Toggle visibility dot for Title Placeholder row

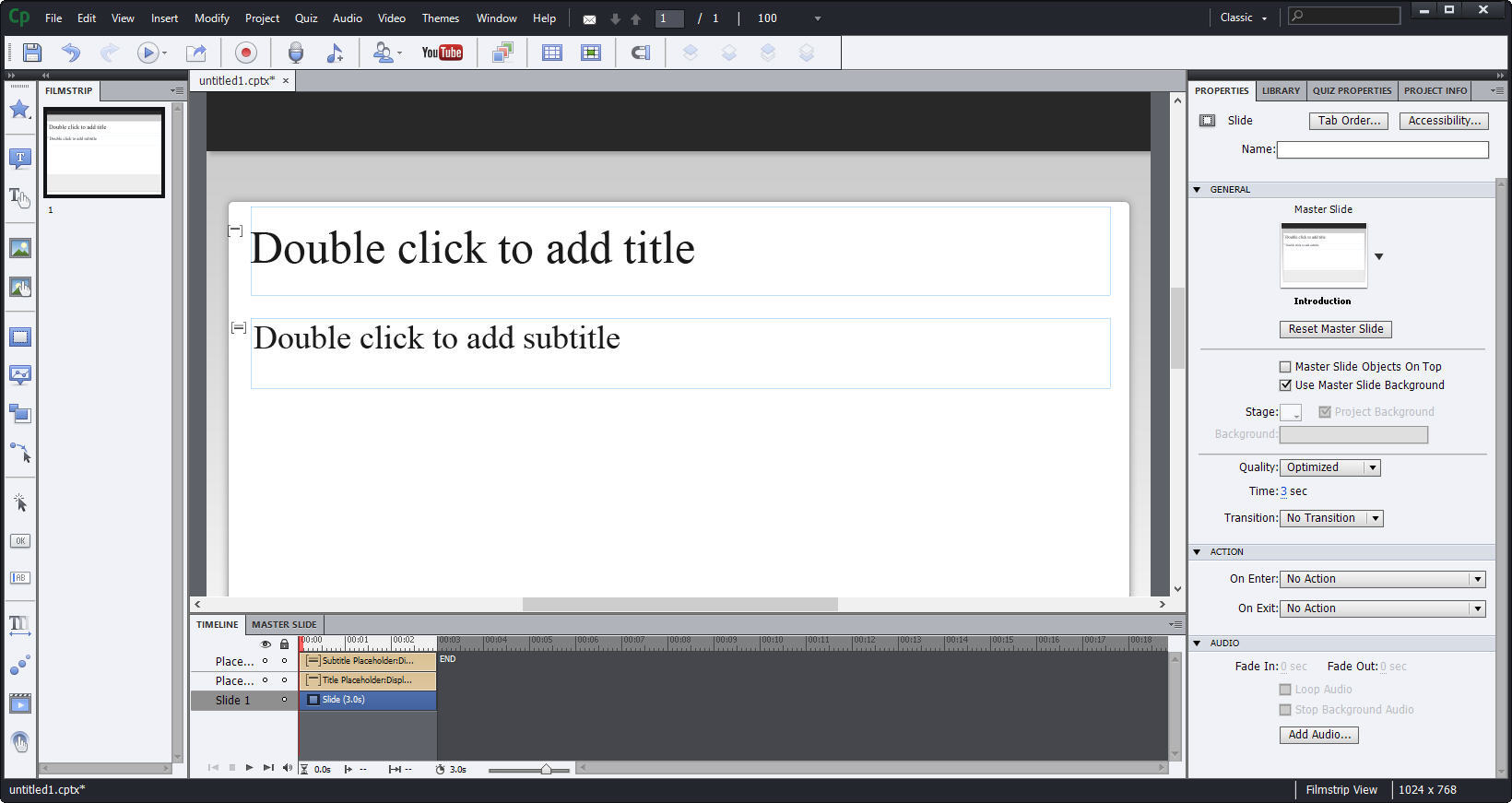pyautogui.click(x=266, y=680)
